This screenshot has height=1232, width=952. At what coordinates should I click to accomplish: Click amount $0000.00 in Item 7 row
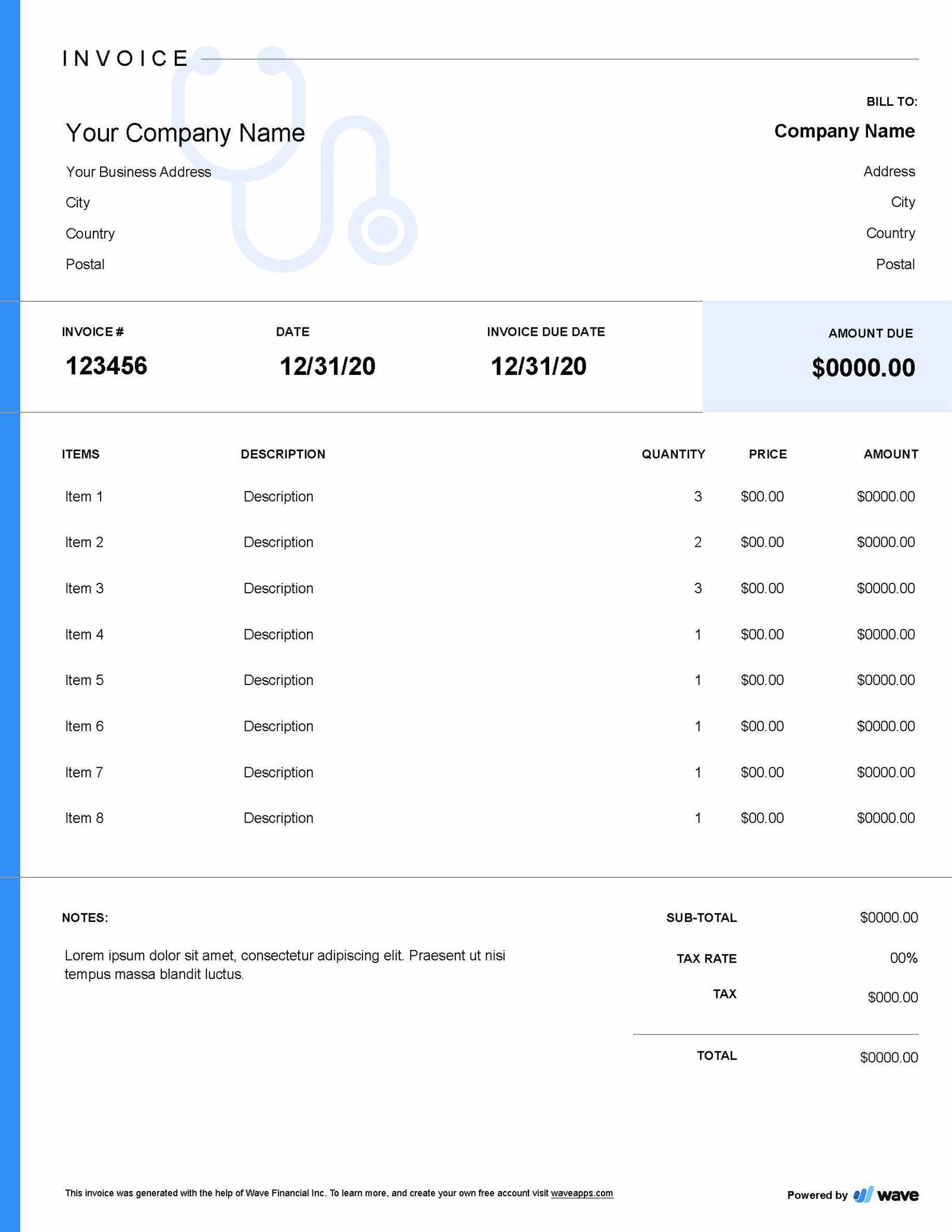886,772
